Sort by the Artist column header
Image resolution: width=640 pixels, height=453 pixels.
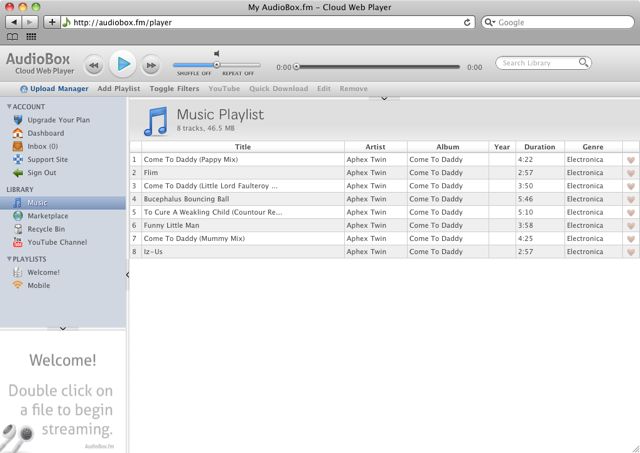tap(376, 147)
